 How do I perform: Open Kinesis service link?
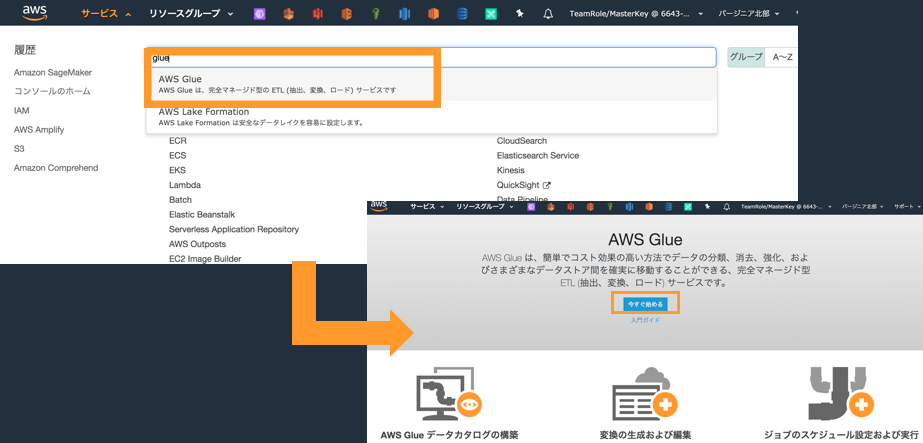[510, 170]
